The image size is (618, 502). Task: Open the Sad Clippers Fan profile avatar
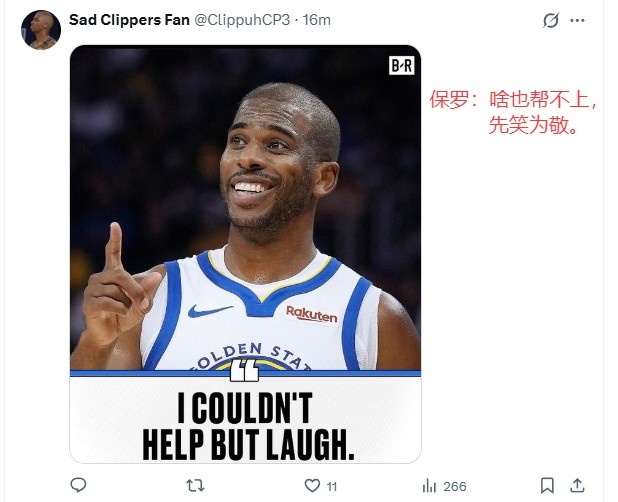click(41, 30)
